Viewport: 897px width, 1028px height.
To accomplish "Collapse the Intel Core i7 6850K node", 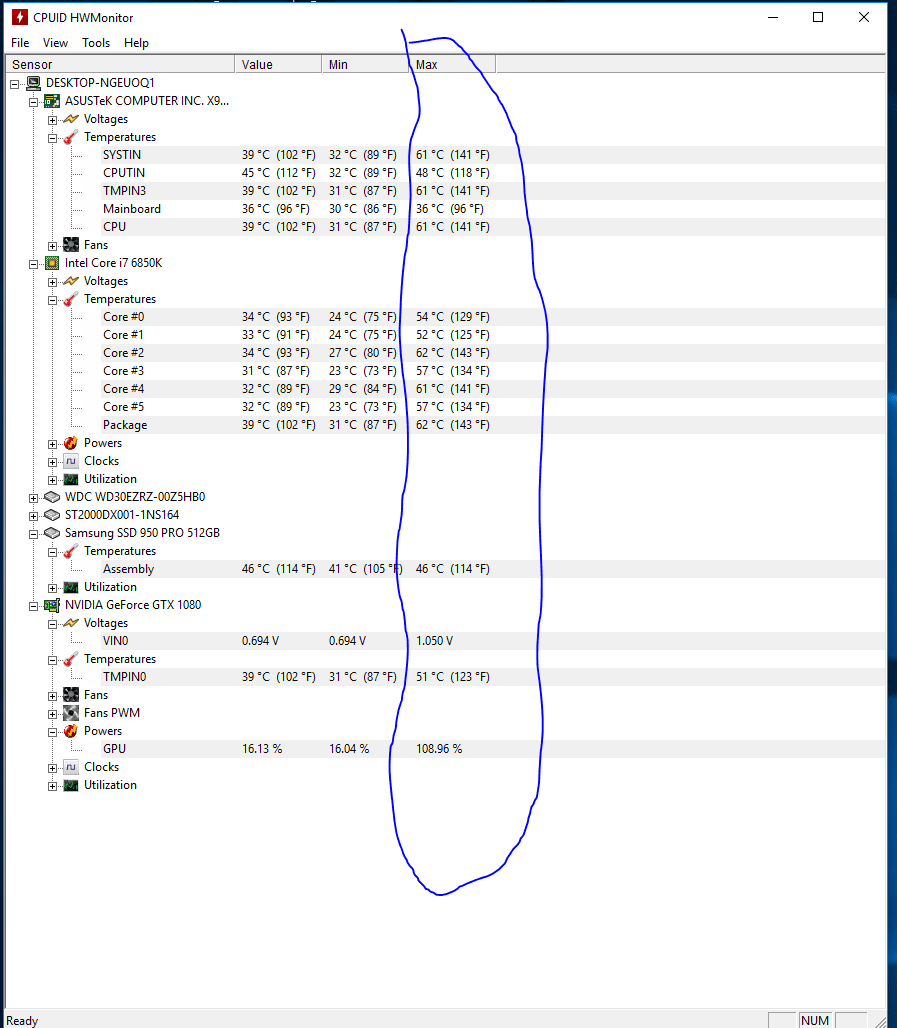I will click(33, 264).
